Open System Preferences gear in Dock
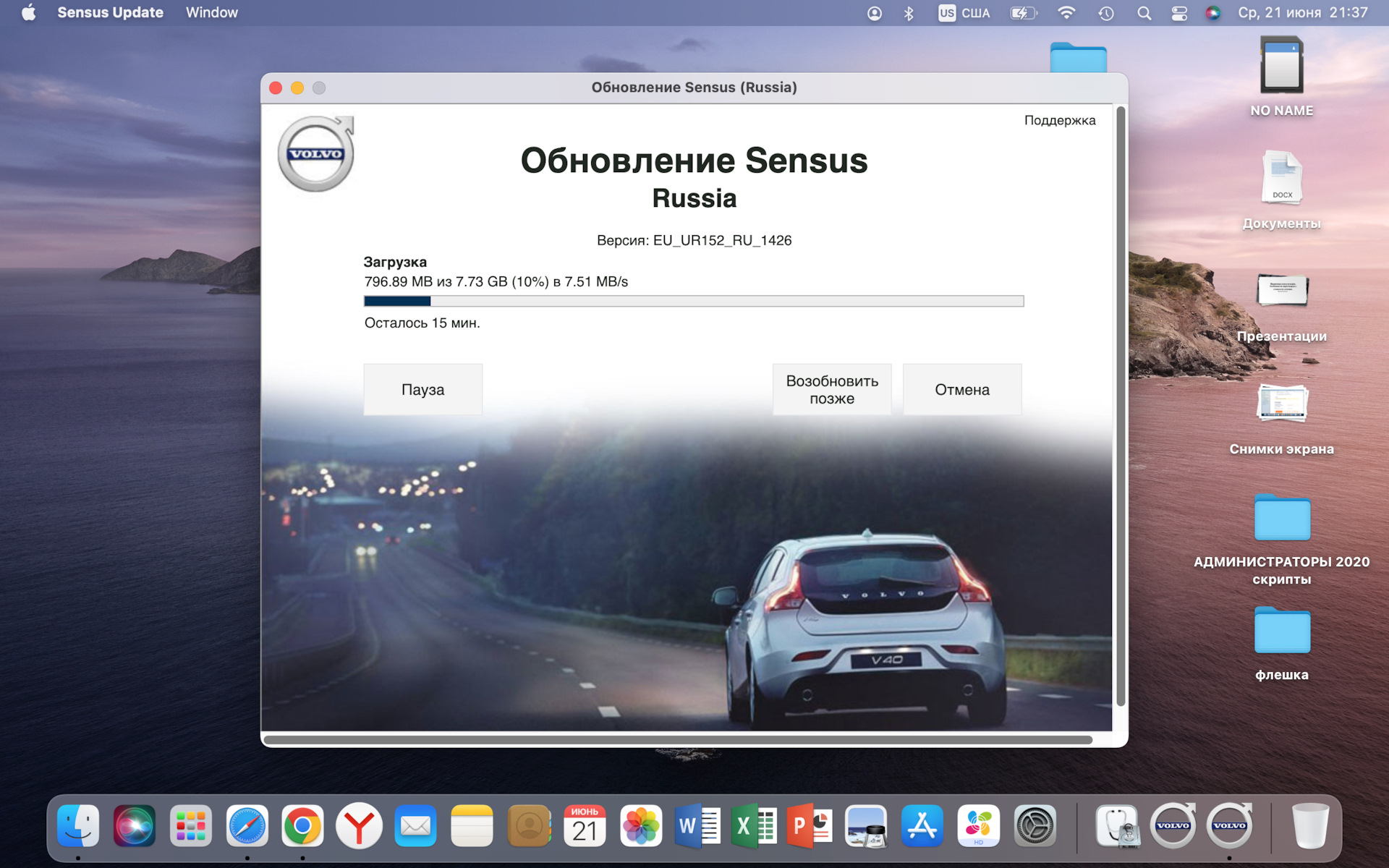Screen dimensions: 1389x868 1035,825
